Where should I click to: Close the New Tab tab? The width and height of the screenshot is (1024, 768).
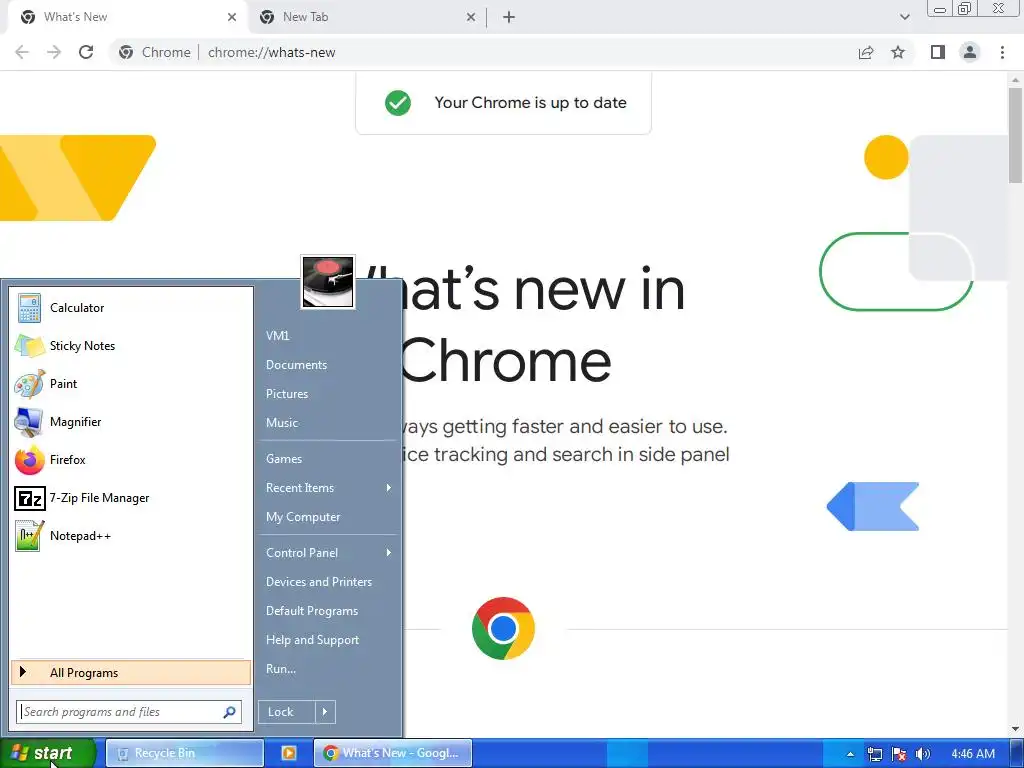coord(471,17)
